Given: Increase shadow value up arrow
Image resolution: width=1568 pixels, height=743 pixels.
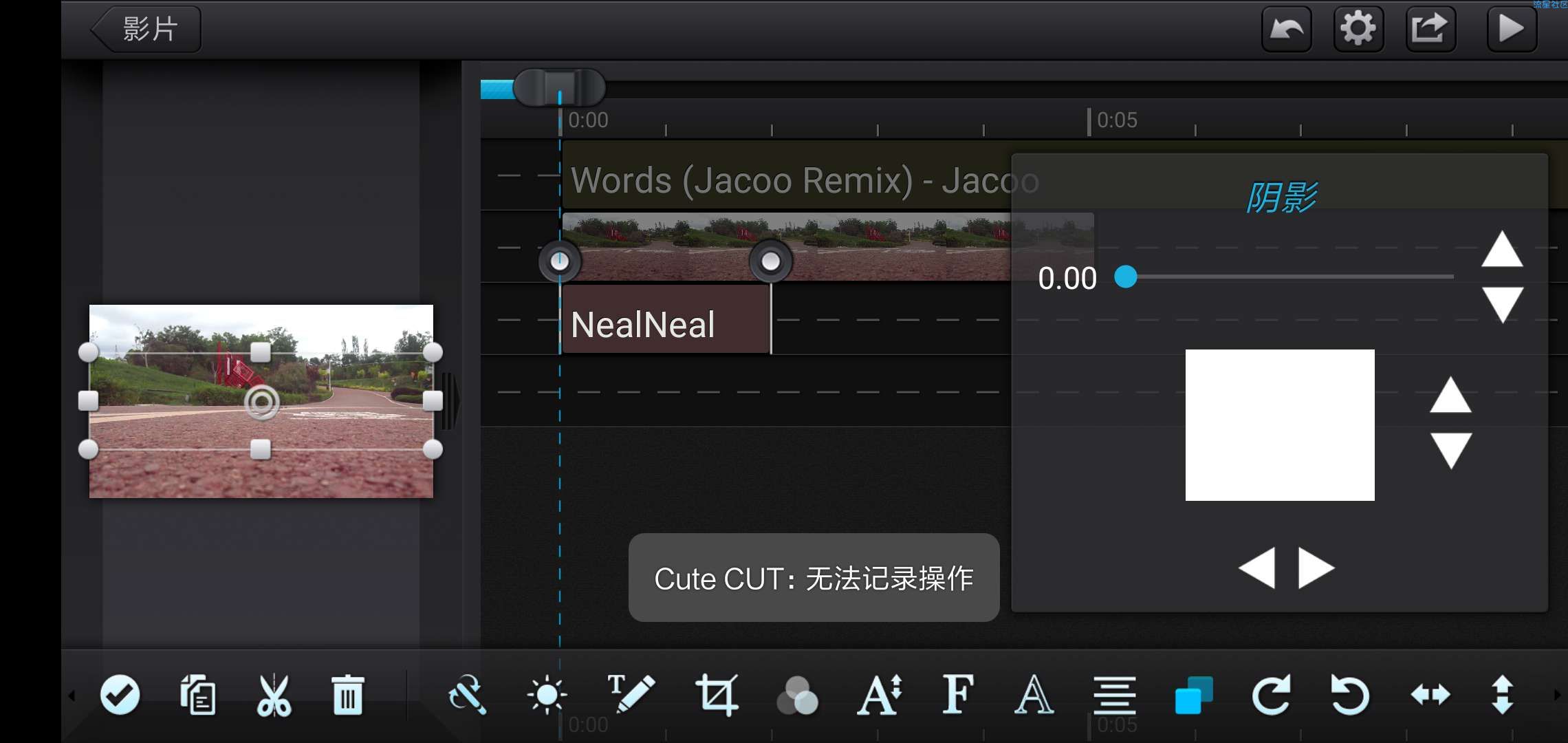Looking at the screenshot, I should tap(1502, 249).
